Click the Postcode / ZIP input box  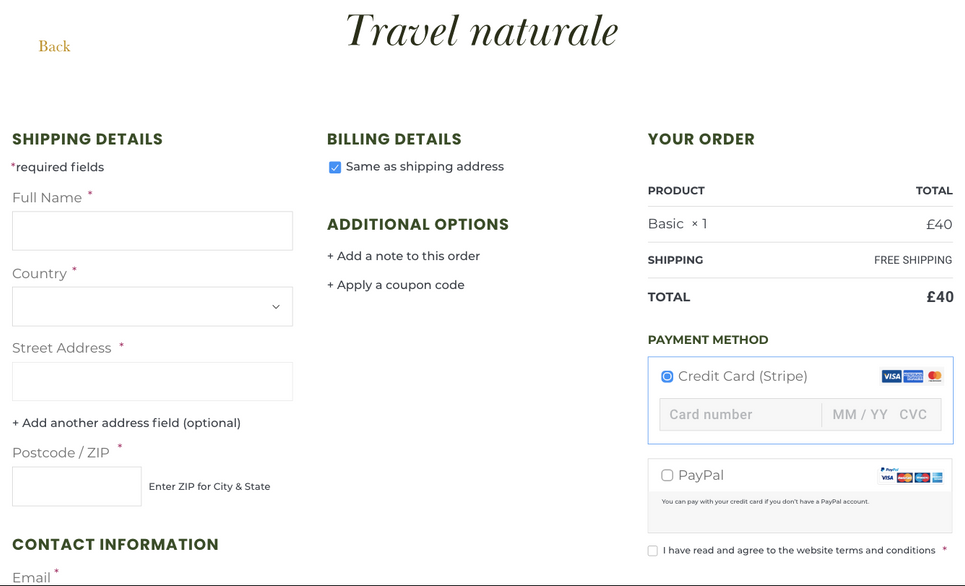[77, 487]
